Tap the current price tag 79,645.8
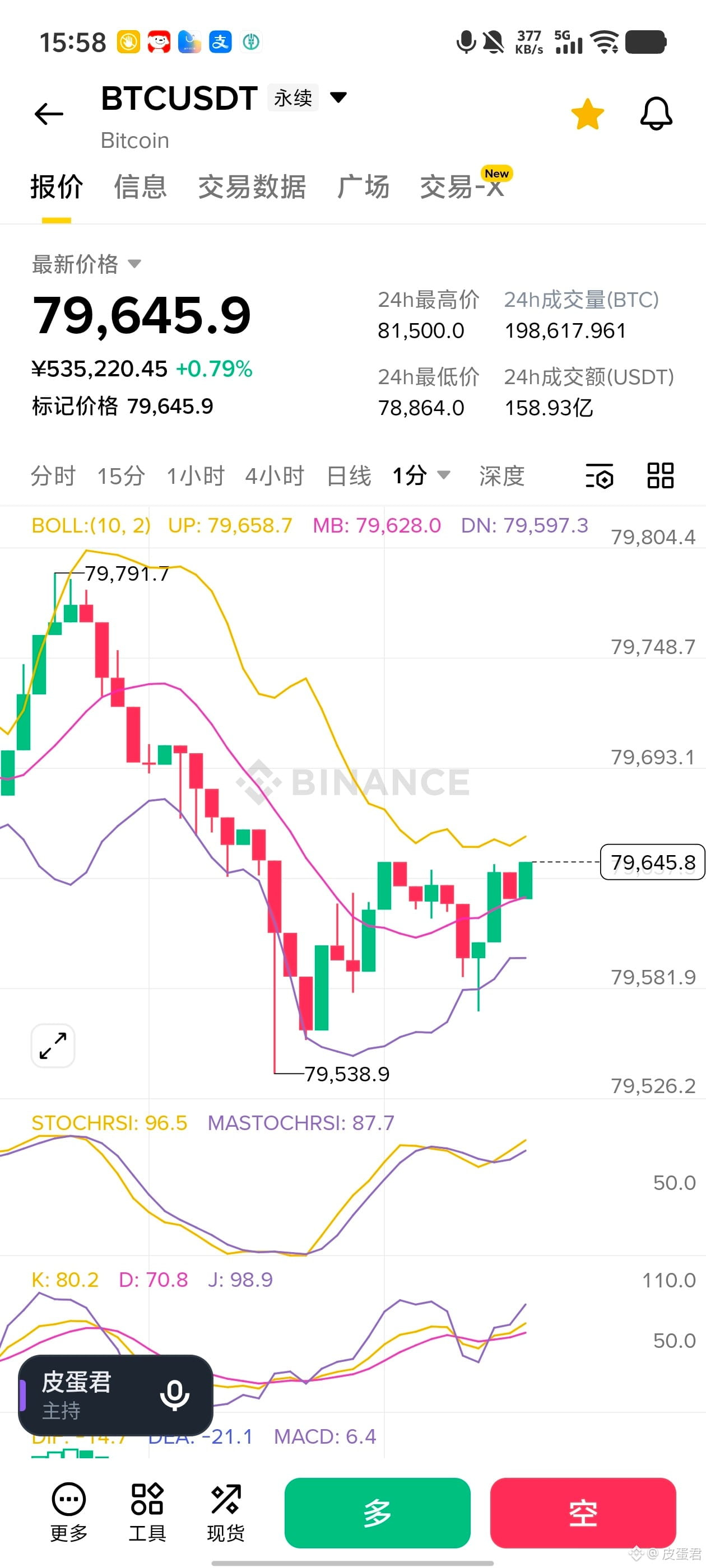This screenshot has width=706, height=1568. point(652,862)
